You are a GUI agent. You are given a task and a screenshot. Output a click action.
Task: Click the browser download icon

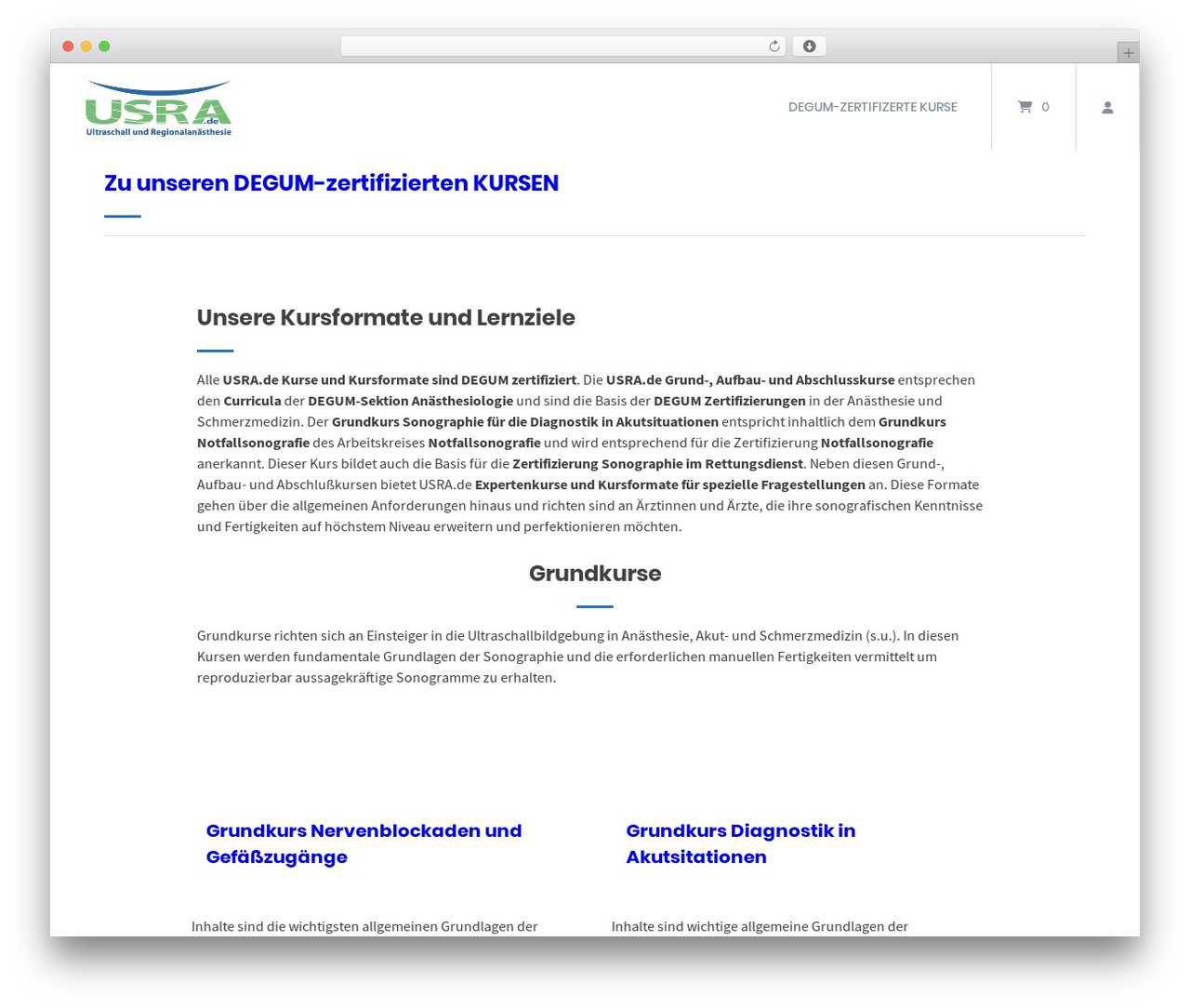[809, 46]
